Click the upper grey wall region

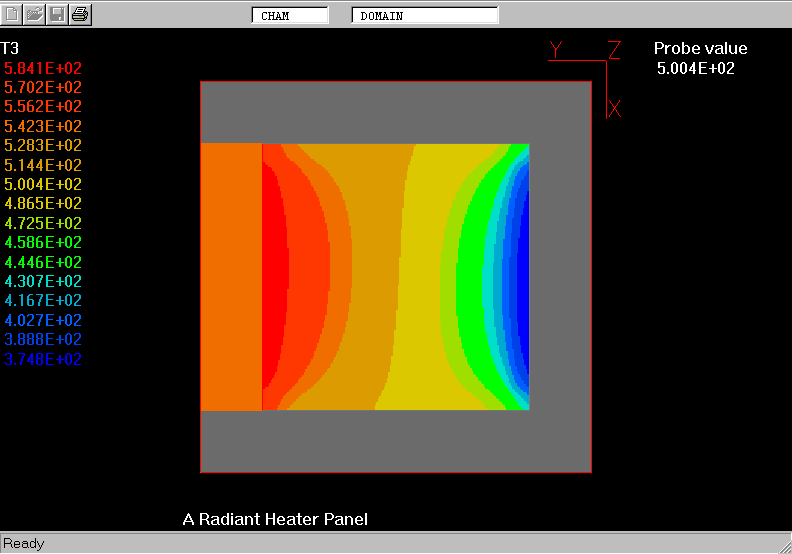tap(396, 112)
